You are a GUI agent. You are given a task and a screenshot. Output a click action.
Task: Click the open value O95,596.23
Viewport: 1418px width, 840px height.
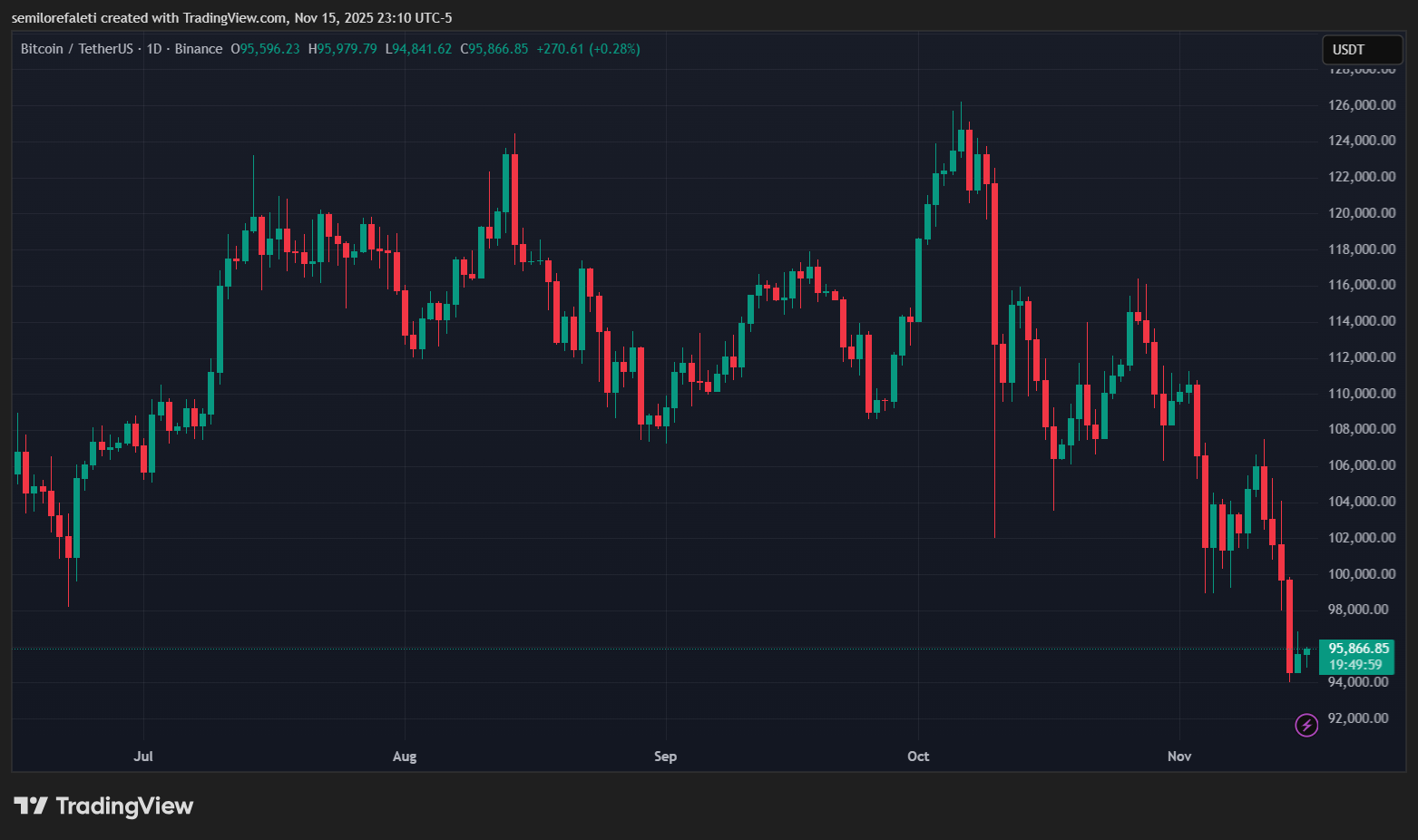(265, 49)
